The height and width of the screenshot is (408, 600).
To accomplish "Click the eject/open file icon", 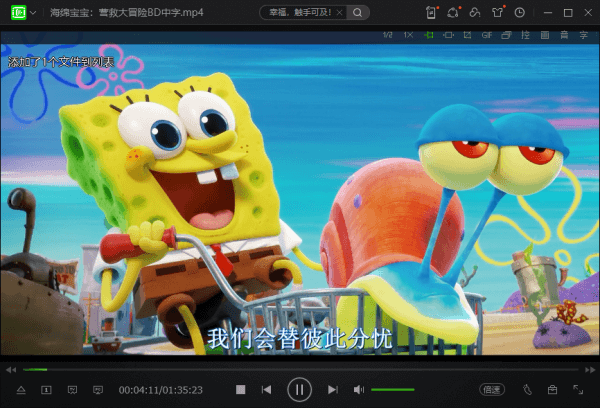I will point(21,390).
